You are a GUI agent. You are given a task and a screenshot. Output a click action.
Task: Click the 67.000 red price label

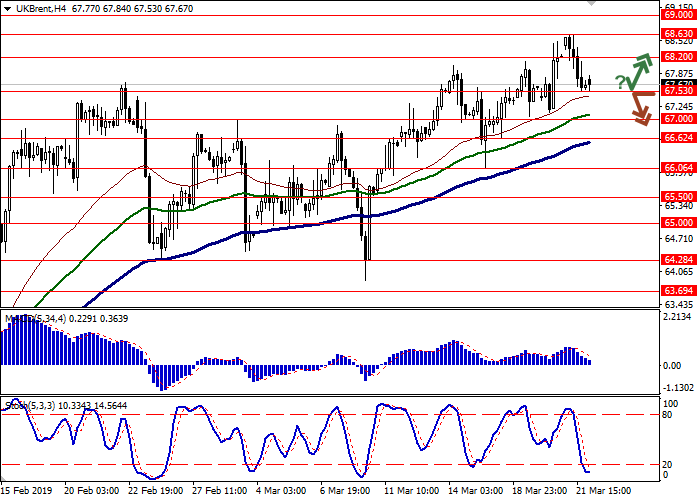(x=677, y=118)
